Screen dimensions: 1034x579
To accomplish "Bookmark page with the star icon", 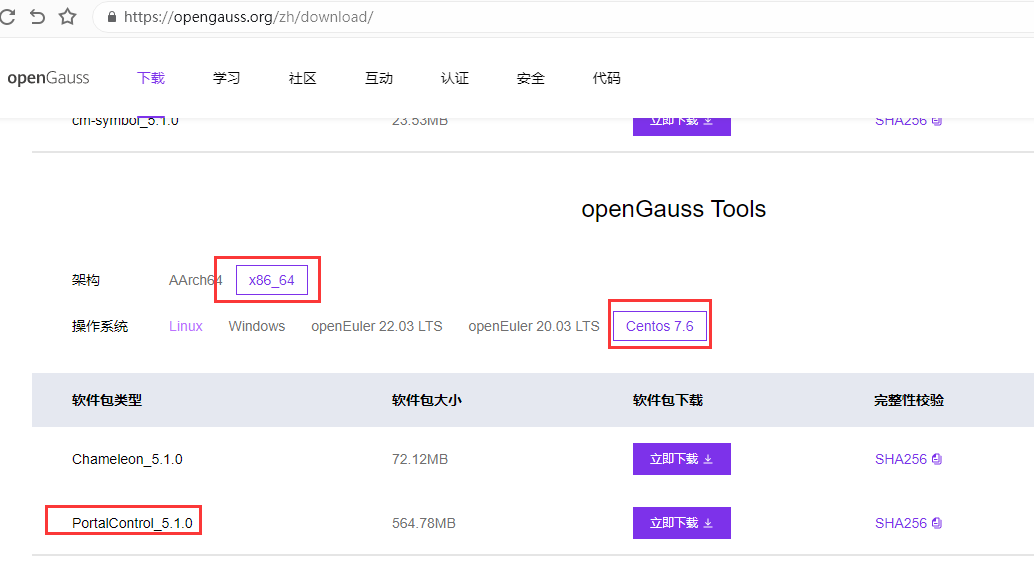I will click(67, 17).
